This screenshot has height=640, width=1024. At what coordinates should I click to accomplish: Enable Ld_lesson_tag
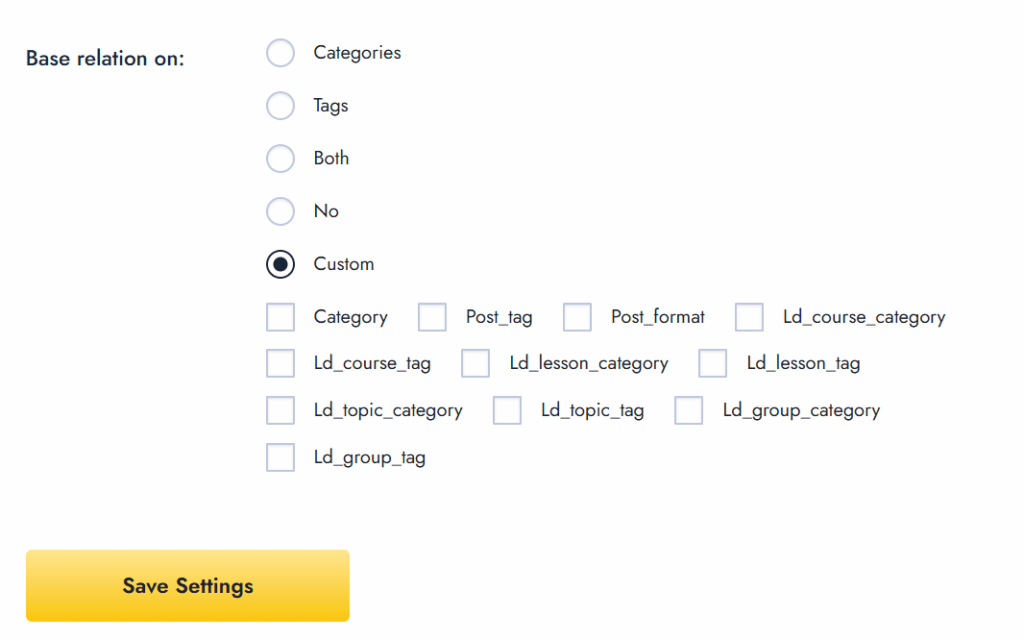(x=712, y=363)
